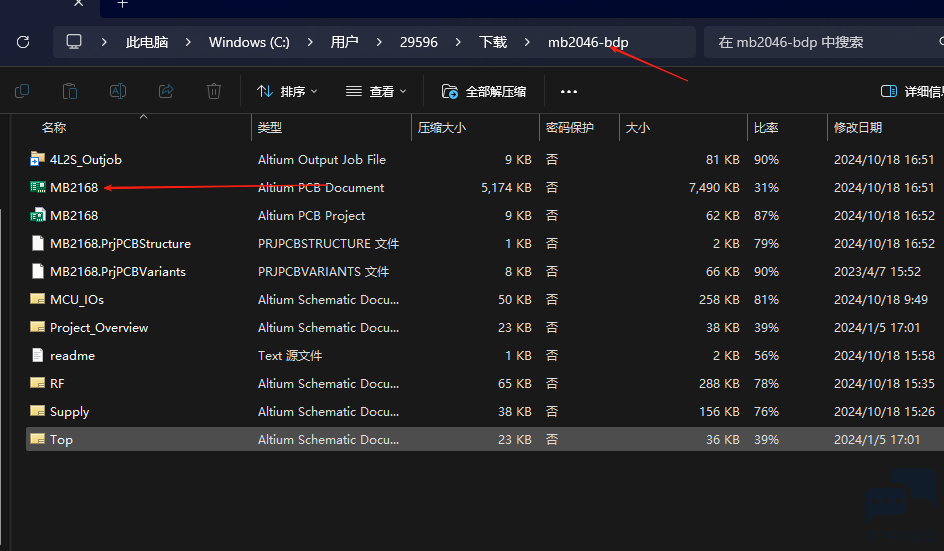The image size is (944, 551).
Task: Click the Copy toolbar icon
Action: pos(22,92)
